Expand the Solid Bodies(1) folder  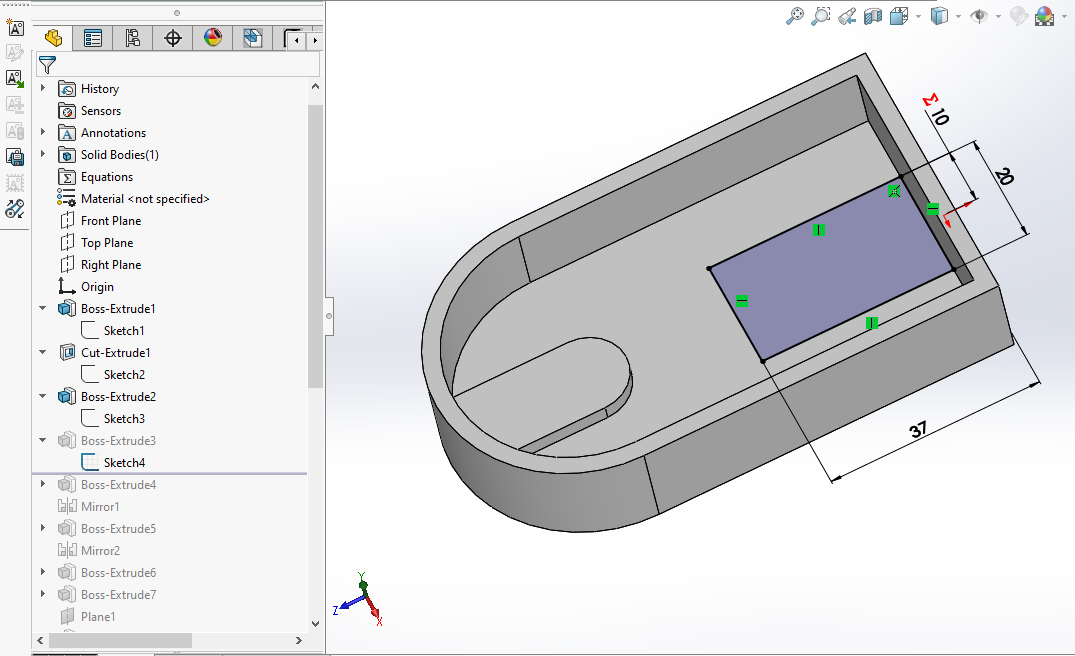(43, 155)
